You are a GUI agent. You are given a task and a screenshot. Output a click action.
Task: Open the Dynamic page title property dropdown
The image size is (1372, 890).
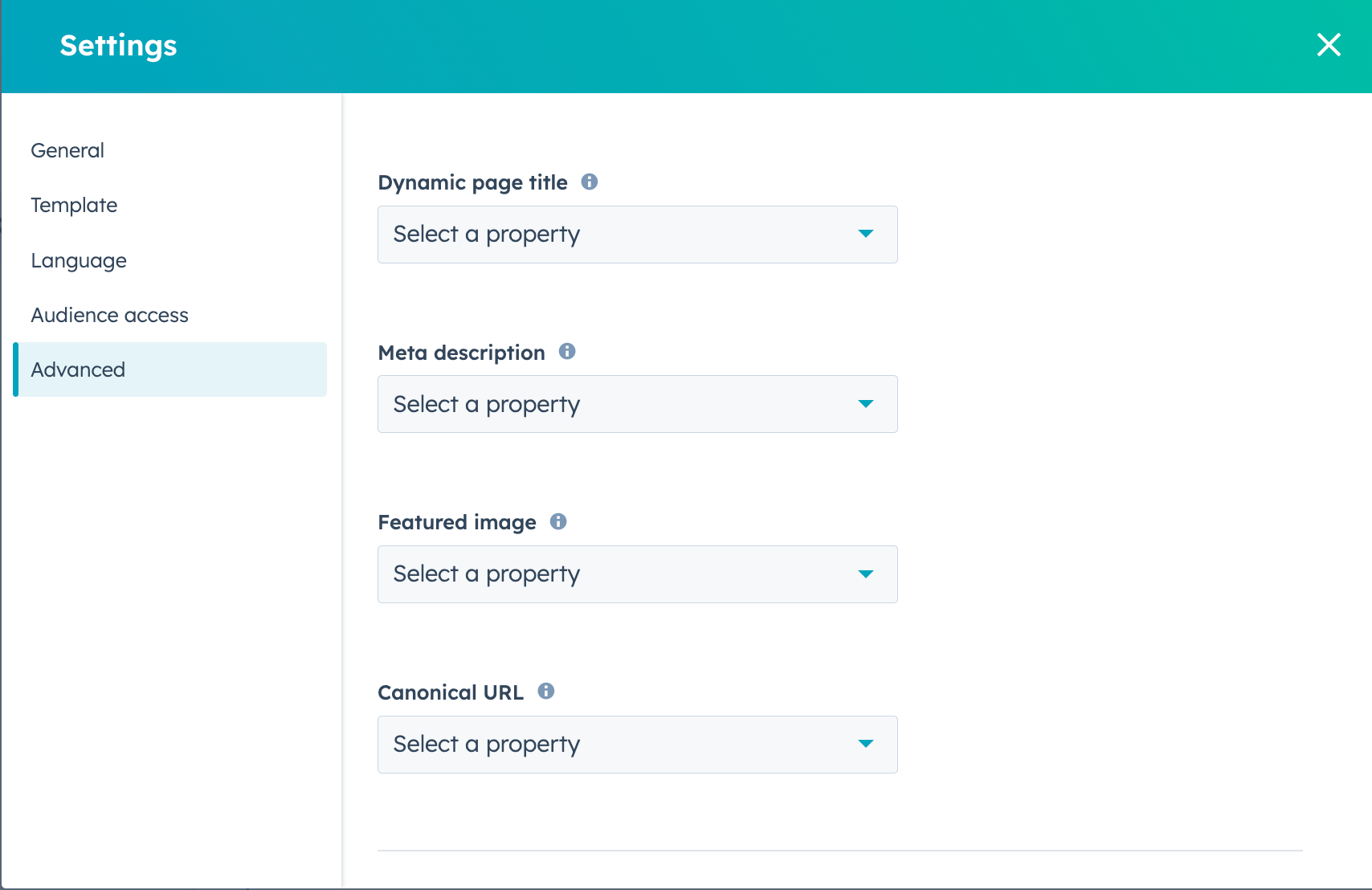(x=638, y=235)
